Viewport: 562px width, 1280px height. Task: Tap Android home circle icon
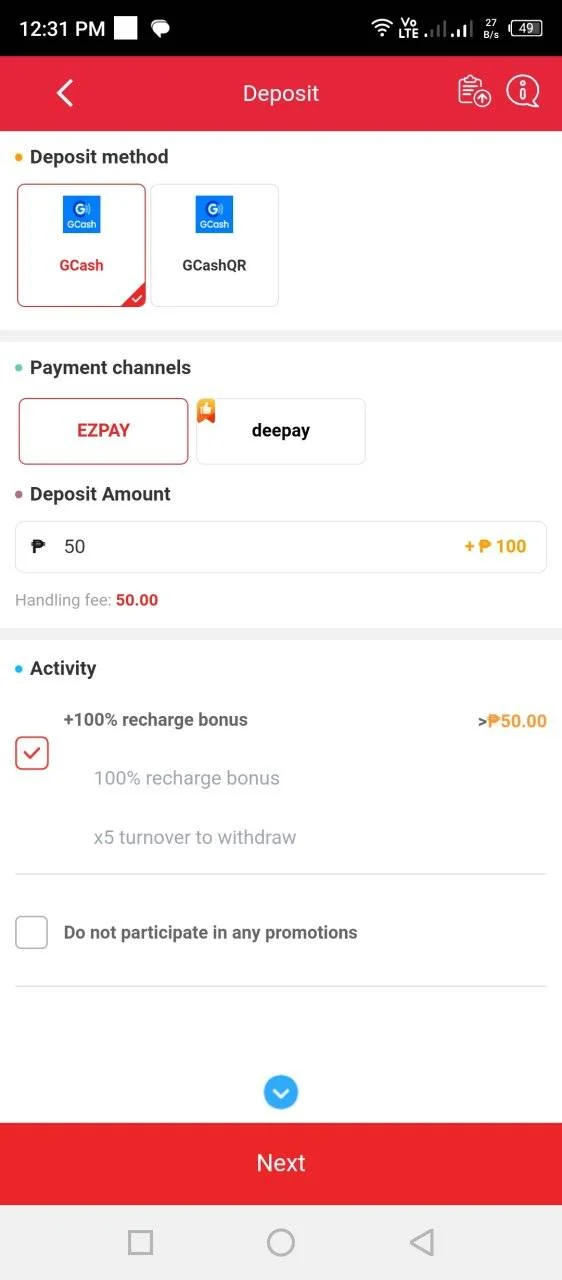tap(281, 1243)
